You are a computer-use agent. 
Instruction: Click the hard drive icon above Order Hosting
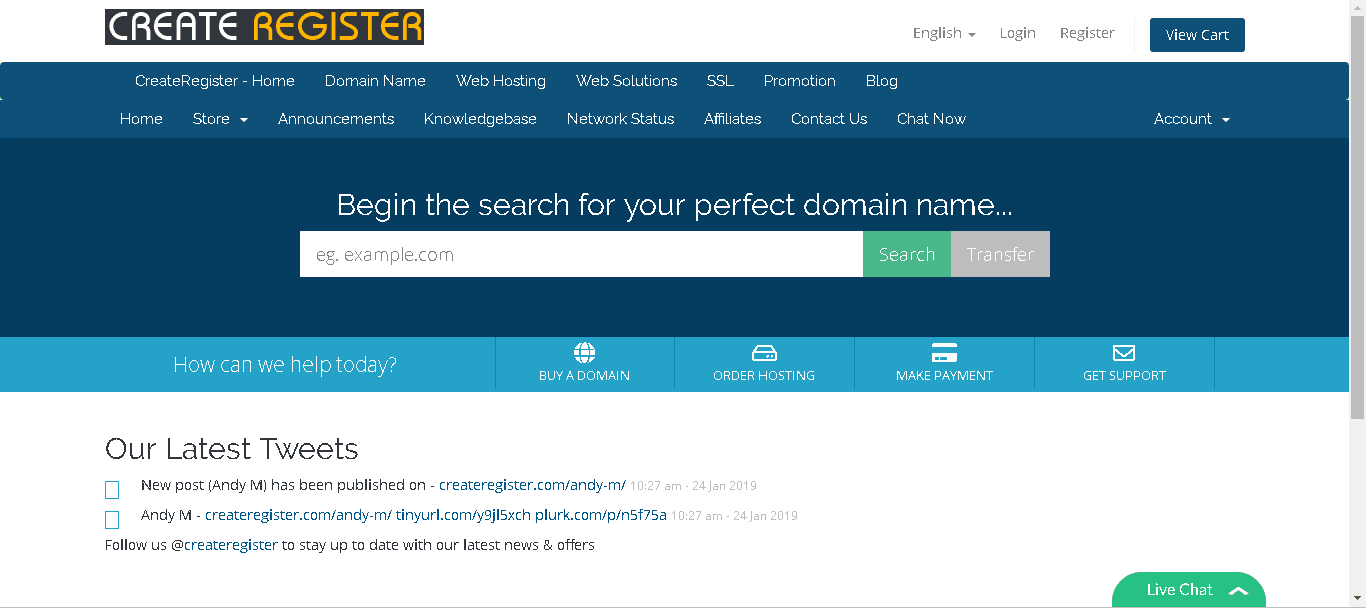click(x=764, y=353)
